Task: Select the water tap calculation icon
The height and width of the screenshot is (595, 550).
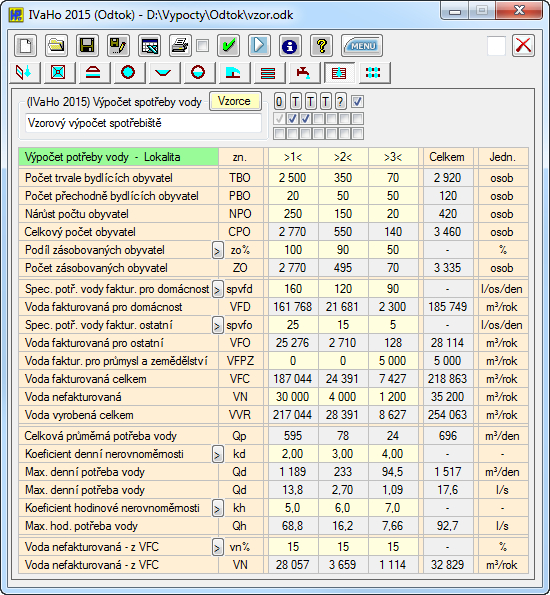Action: 303,72
